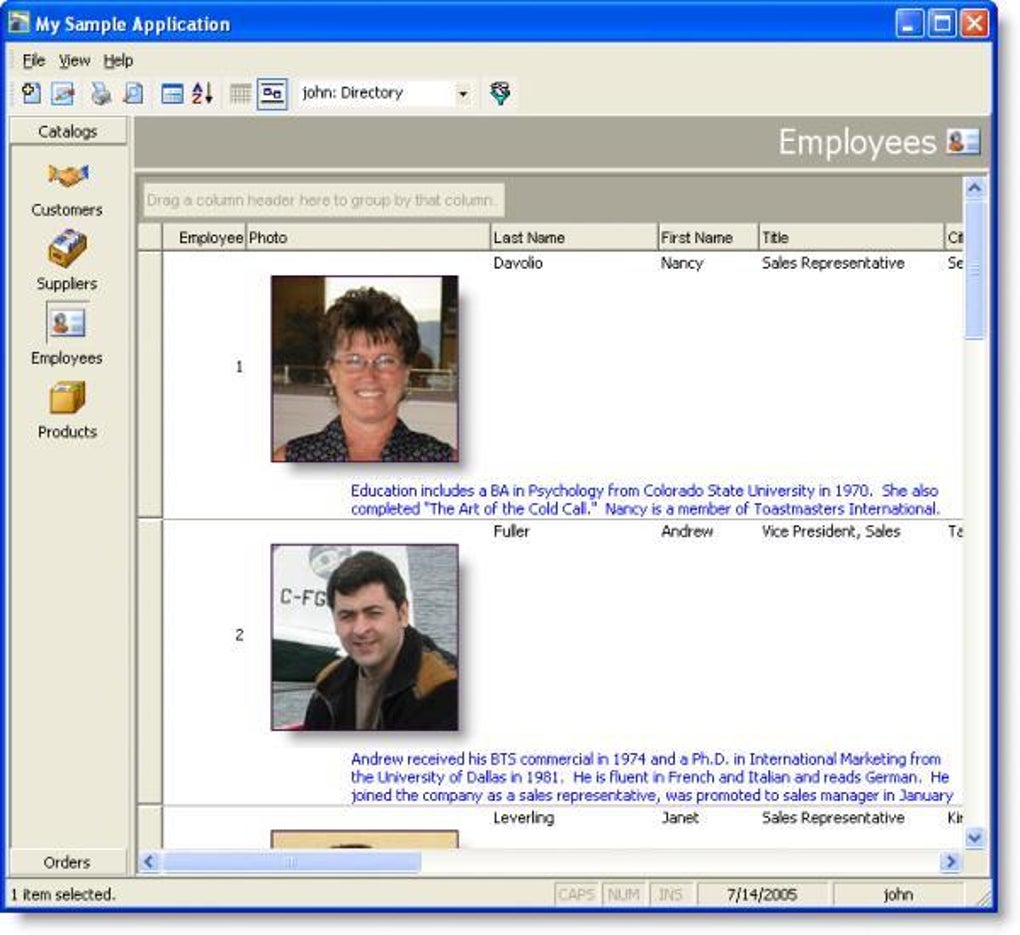Click the green filter funnel icon

pyautogui.click(x=500, y=93)
